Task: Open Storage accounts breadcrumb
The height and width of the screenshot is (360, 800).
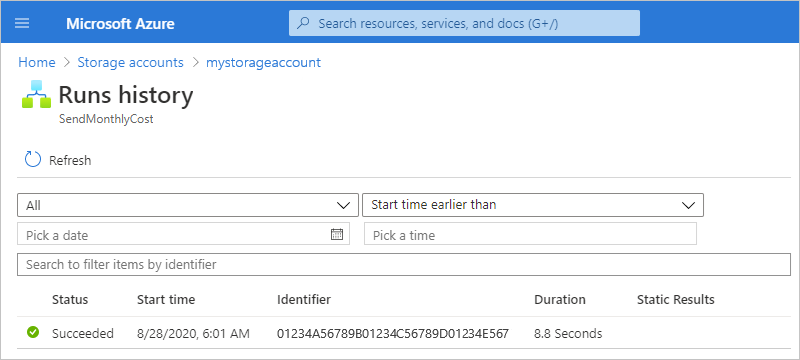Action: click(130, 62)
